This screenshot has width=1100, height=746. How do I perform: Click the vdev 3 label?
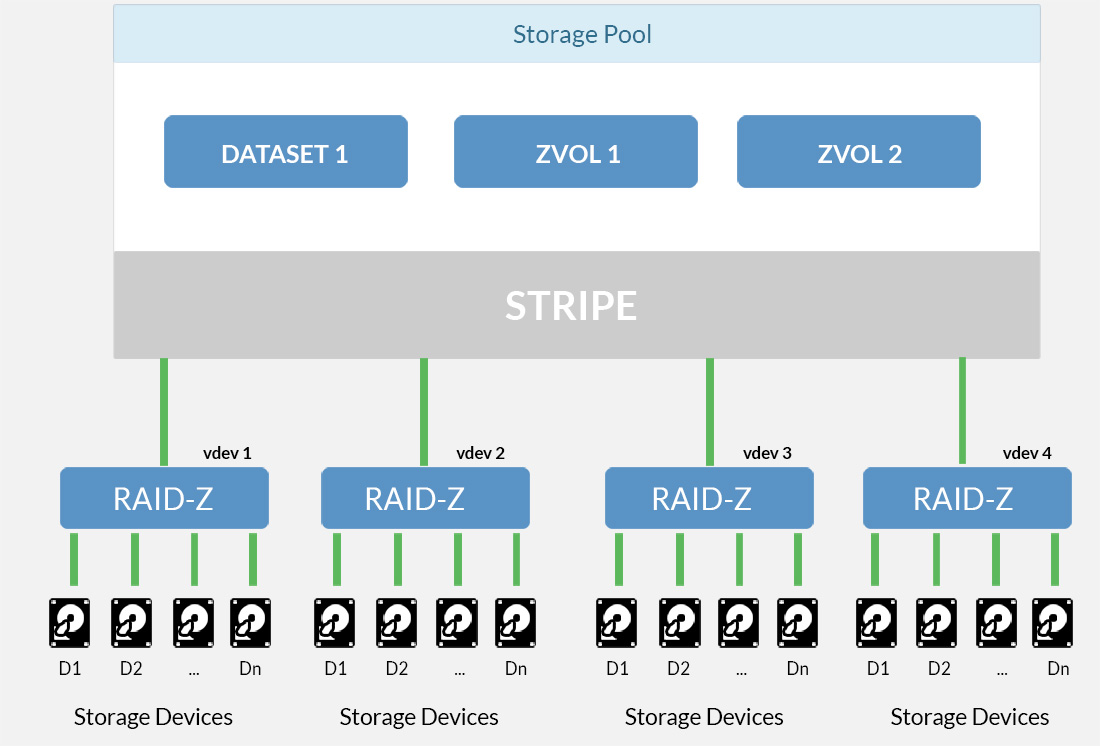tap(767, 453)
